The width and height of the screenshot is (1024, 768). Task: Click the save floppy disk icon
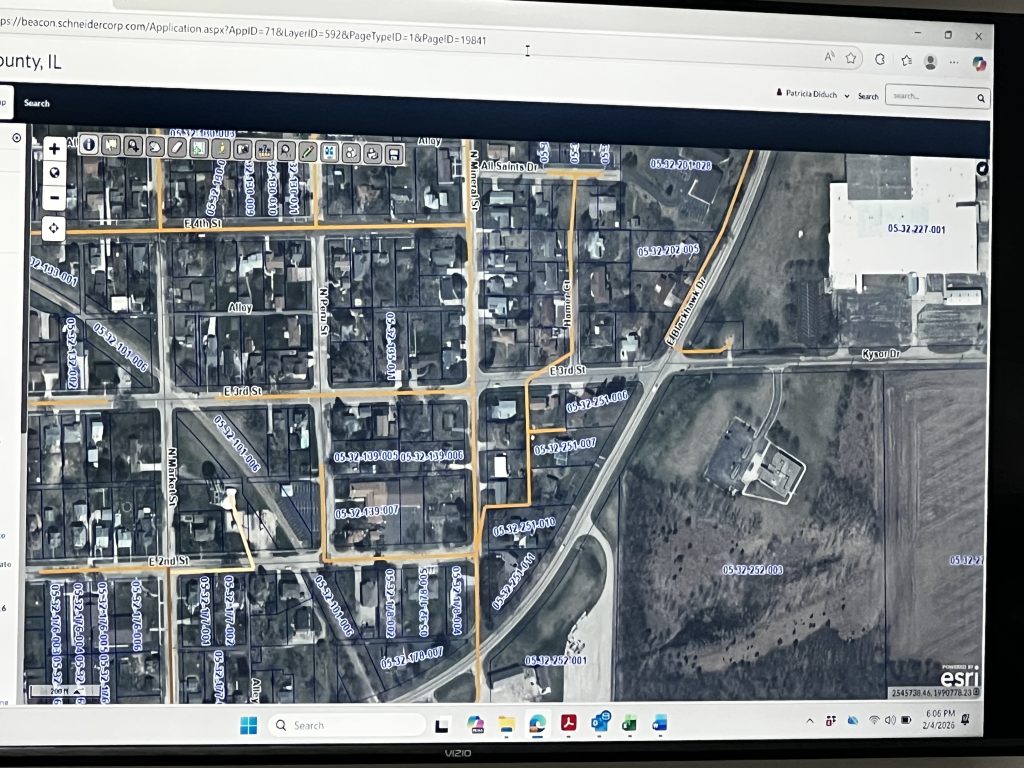(394, 153)
